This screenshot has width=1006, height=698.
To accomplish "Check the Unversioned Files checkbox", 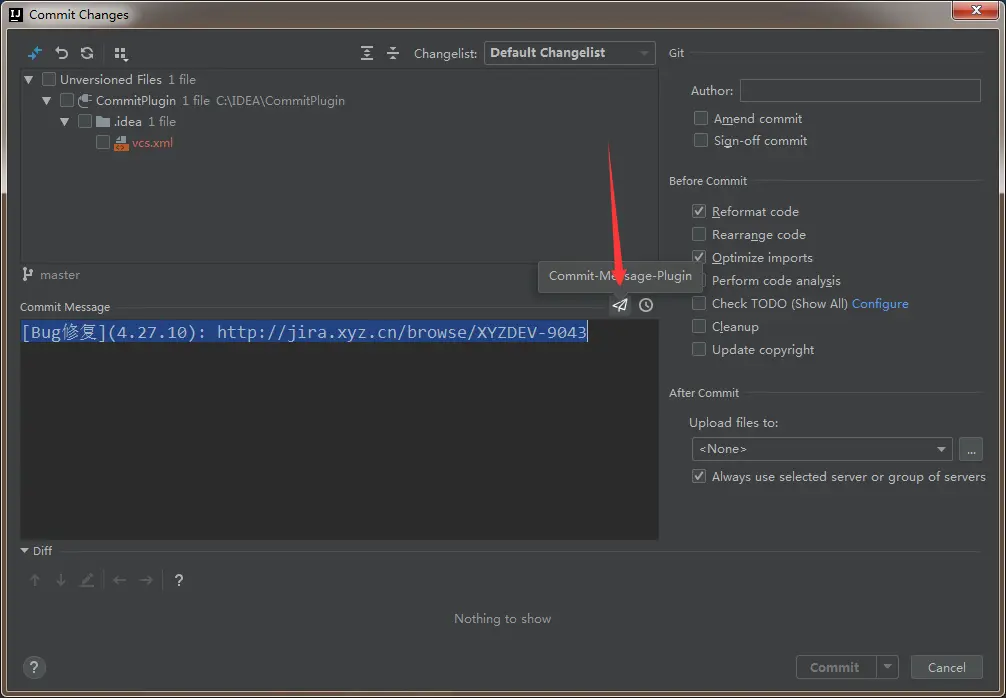I will [49, 80].
